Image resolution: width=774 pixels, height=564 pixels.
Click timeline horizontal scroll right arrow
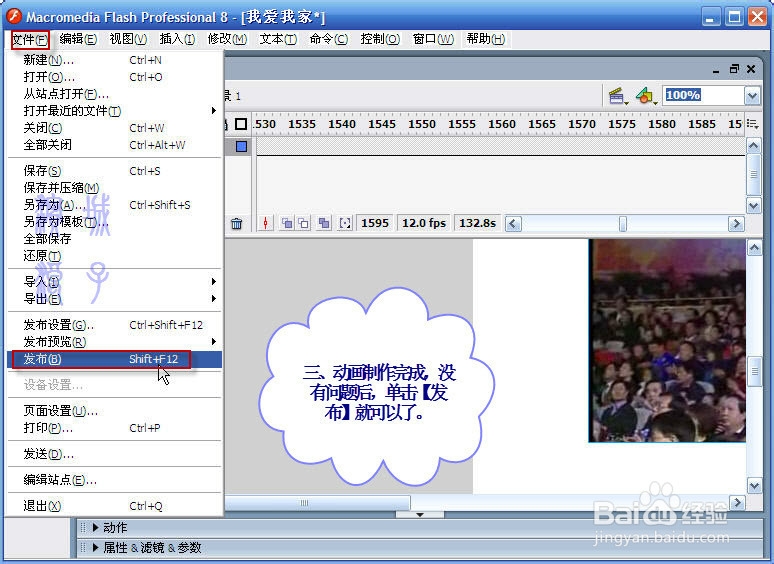click(x=736, y=224)
